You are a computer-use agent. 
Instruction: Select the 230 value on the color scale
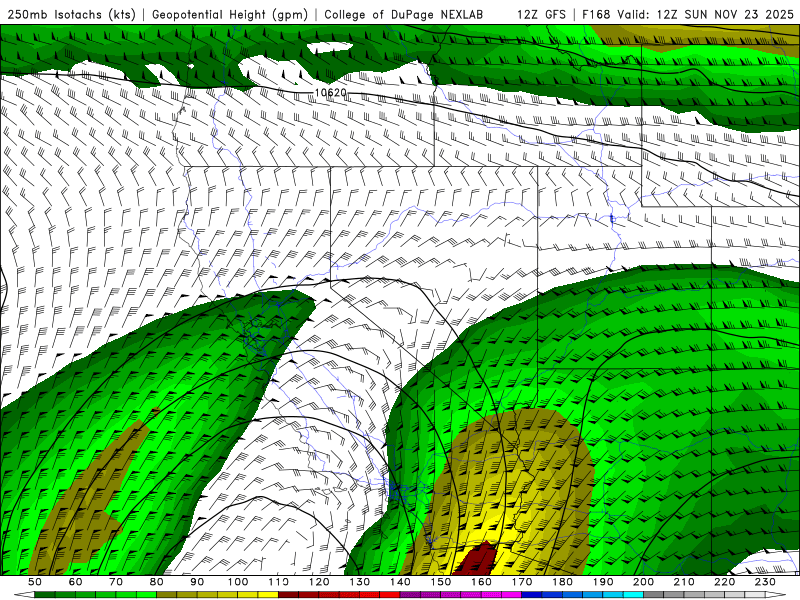point(765,582)
